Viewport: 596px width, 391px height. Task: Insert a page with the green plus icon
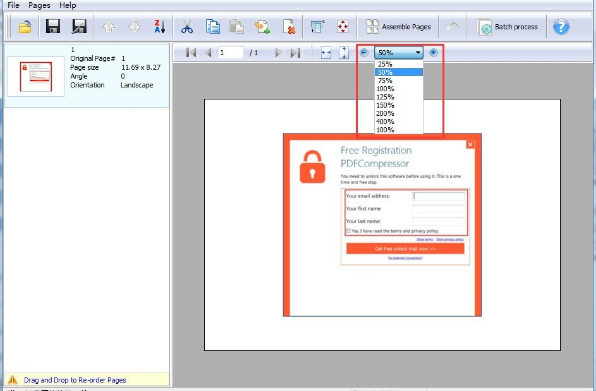click(262, 27)
